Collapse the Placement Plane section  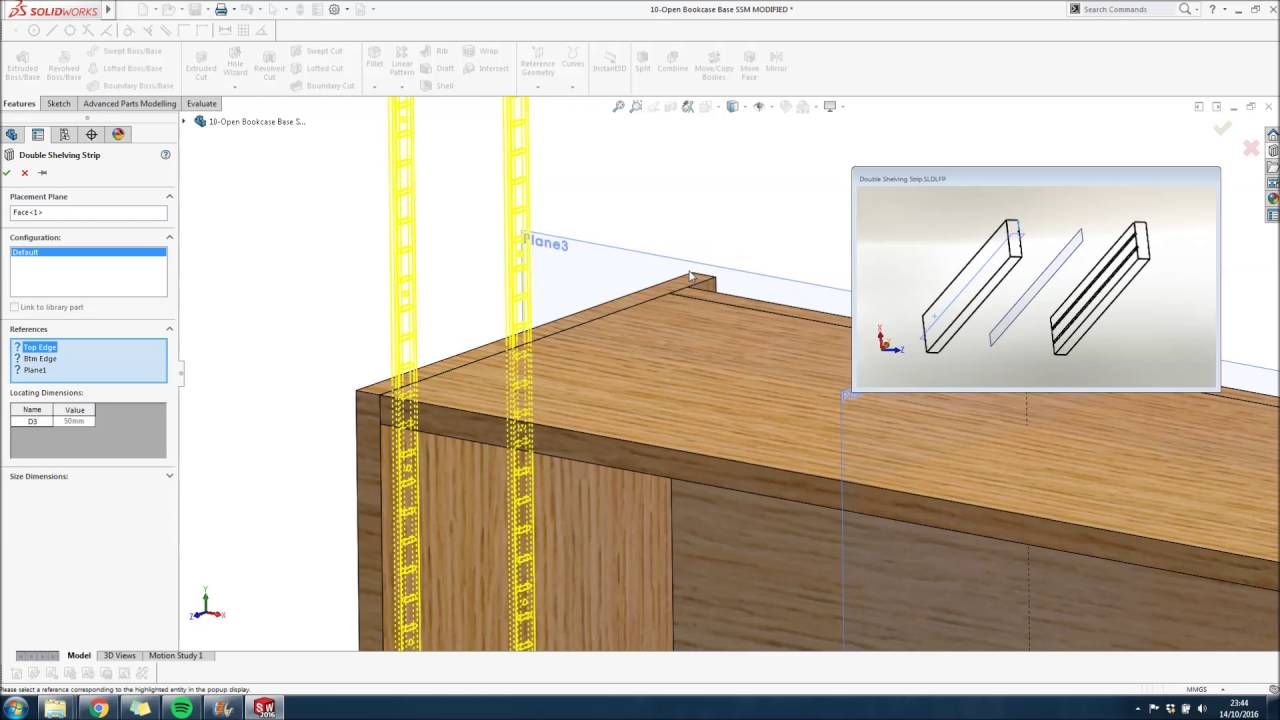click(169, 196)
